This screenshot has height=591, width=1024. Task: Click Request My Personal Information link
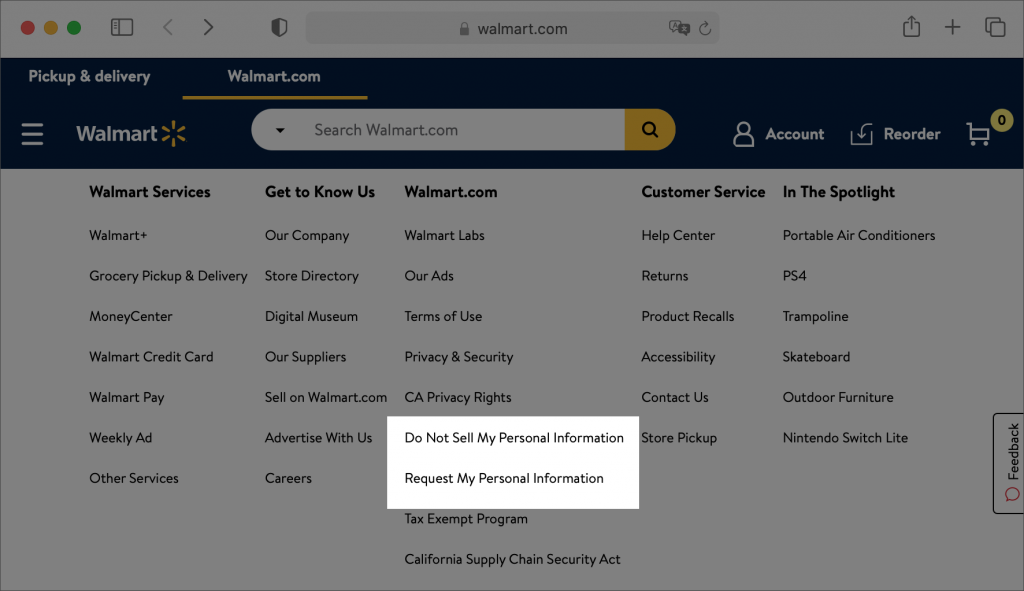(504, 478)
